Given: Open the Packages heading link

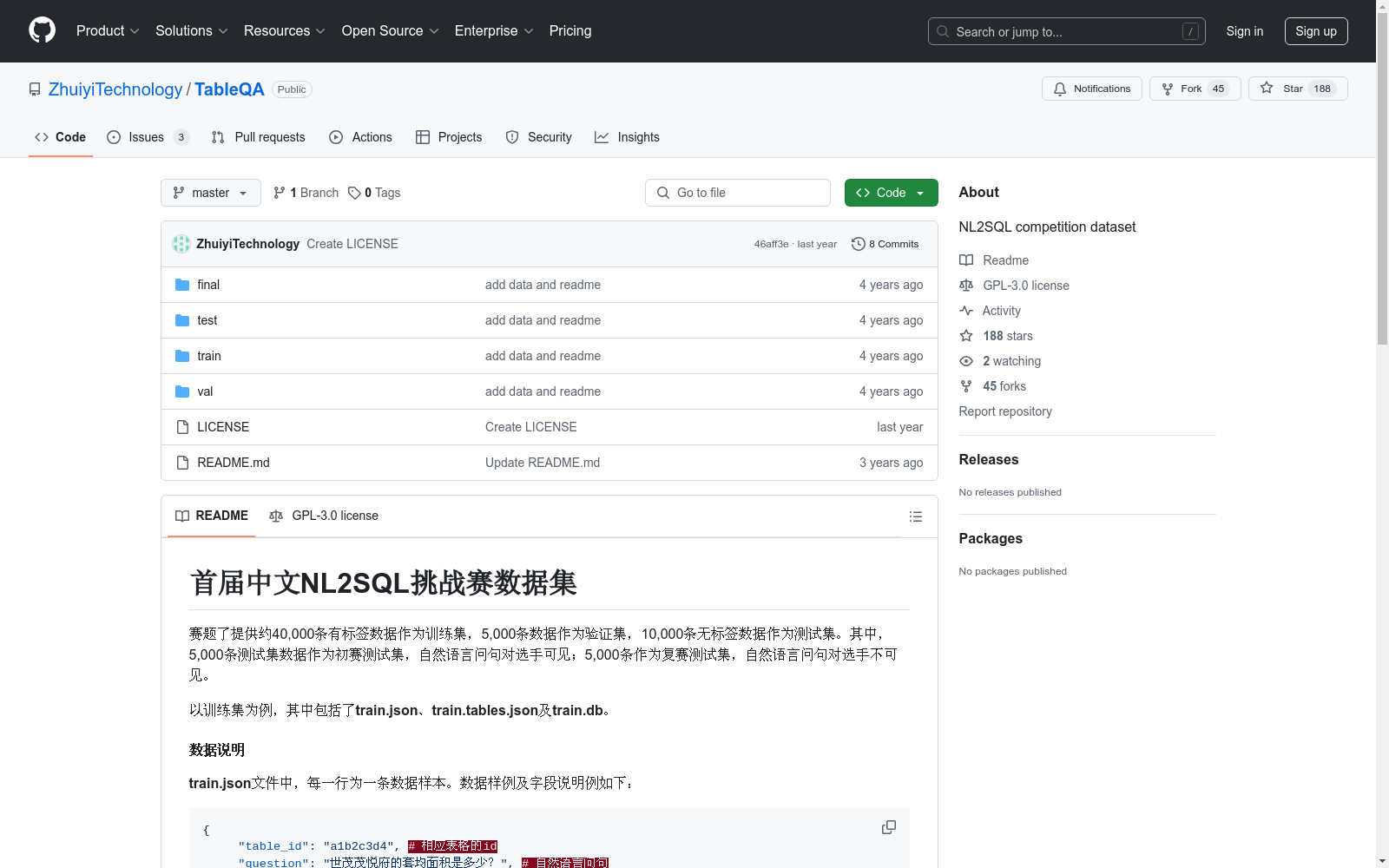Looking at the screenshot, I should tap(991, 539).
